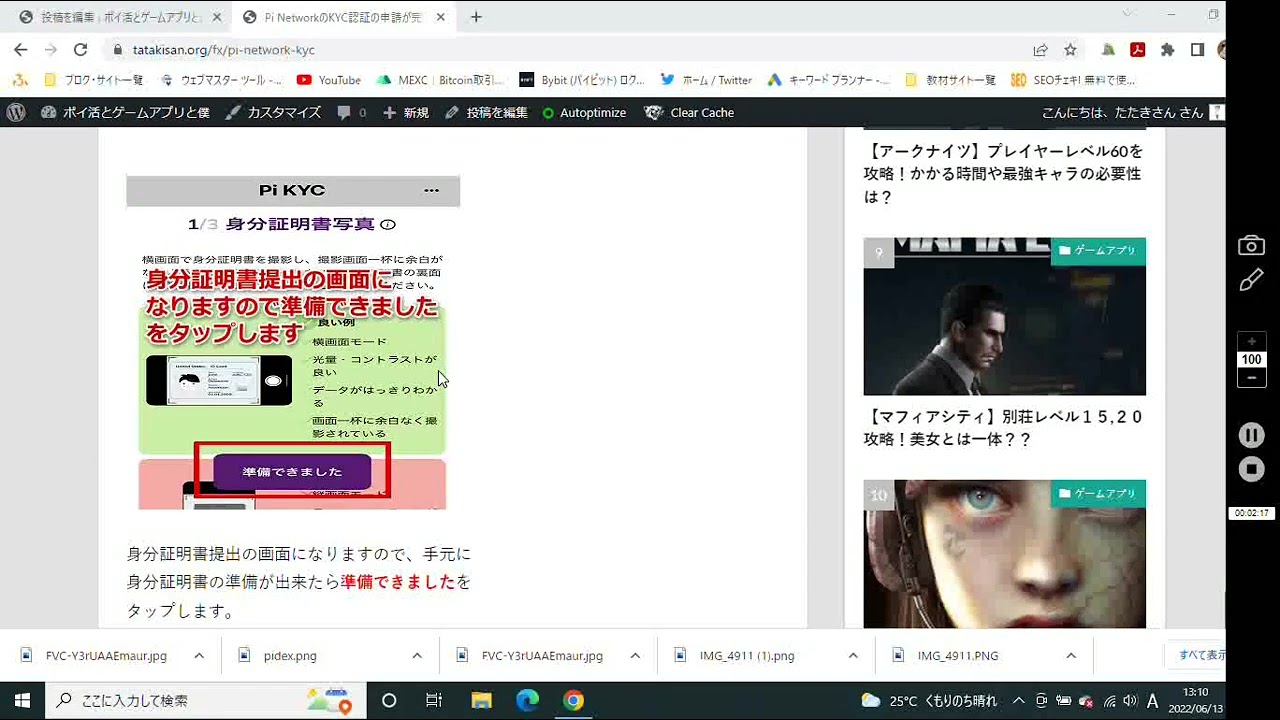Screen dimensions: 1280x720
Task: Increase recorder zoom with plus button
Action: [x=1251, y=342]
